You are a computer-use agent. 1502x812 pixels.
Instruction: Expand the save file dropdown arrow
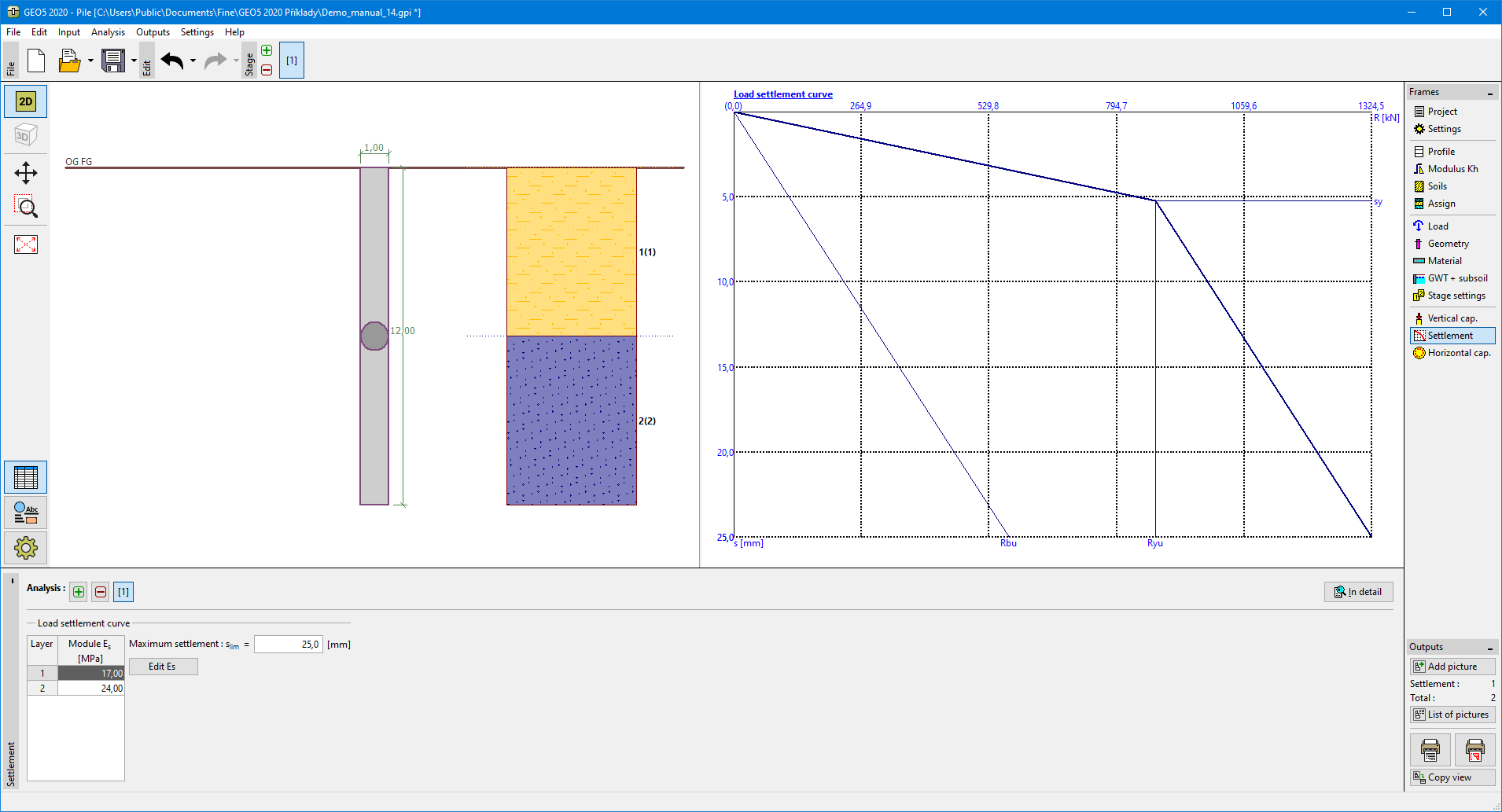134,61
